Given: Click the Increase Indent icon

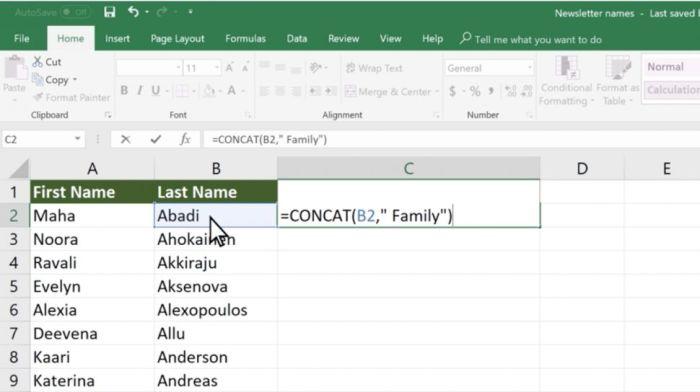Looking at the screenshot, I should 331,91.
